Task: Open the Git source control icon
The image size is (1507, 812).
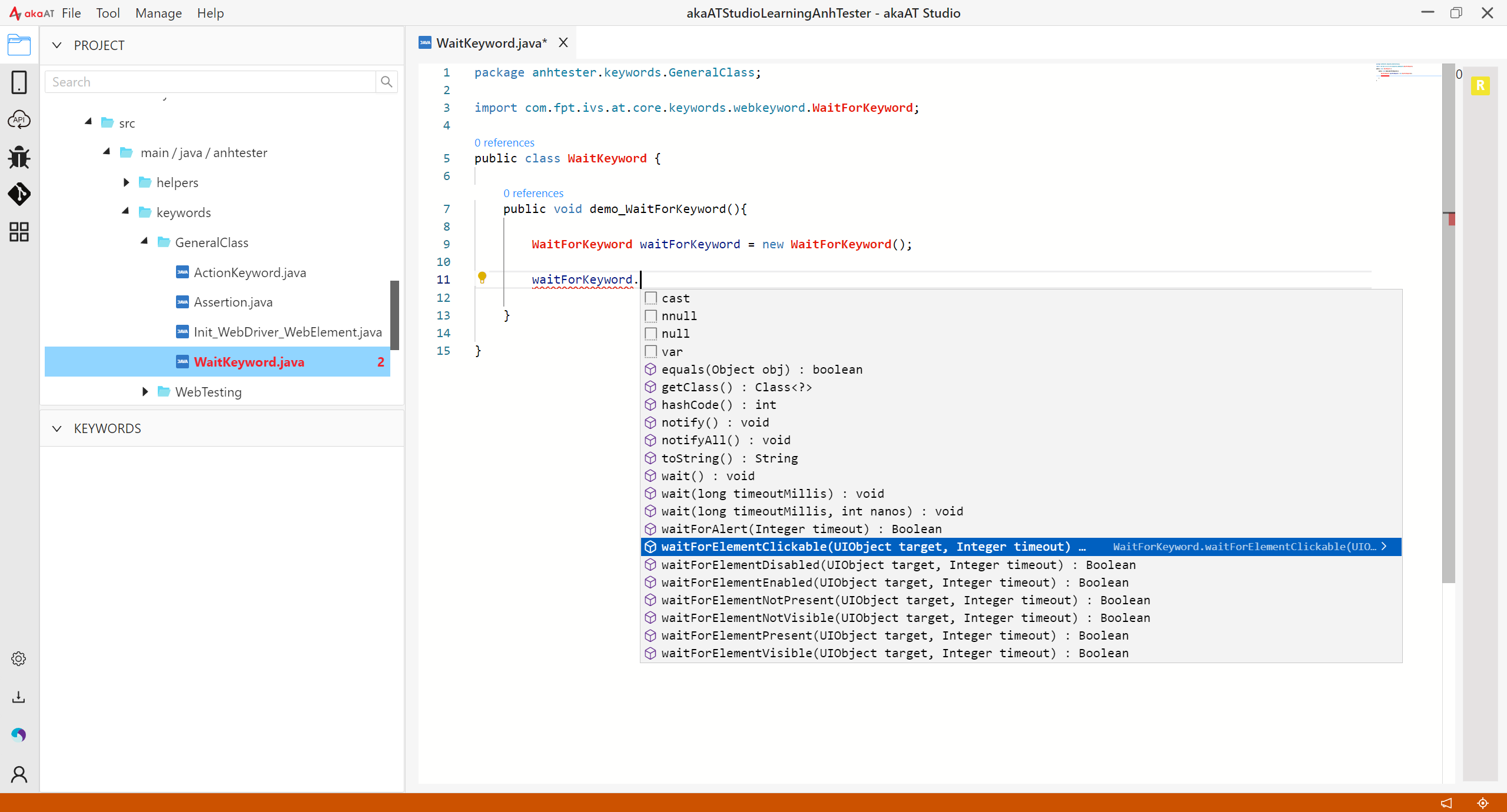Action: (19, 194)
